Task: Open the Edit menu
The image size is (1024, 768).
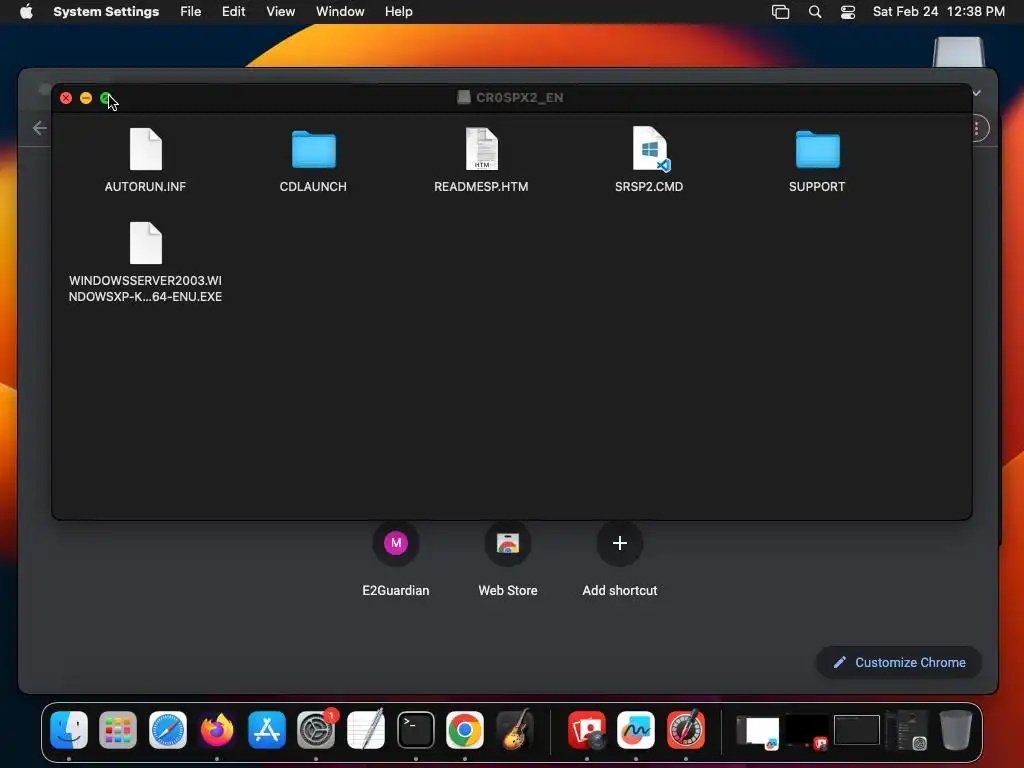Action: tap(233, 11)
